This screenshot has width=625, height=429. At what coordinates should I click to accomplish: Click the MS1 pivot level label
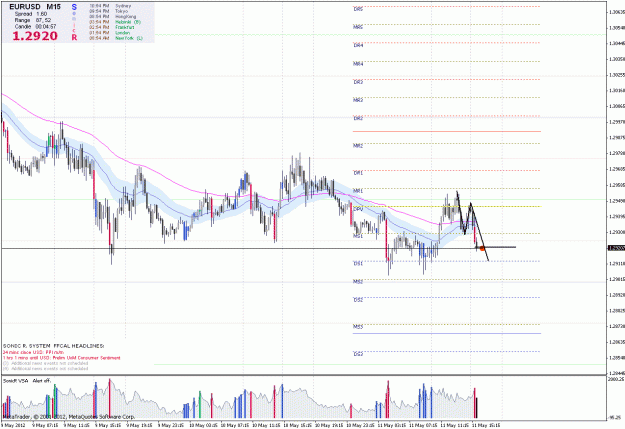(358, 236)
